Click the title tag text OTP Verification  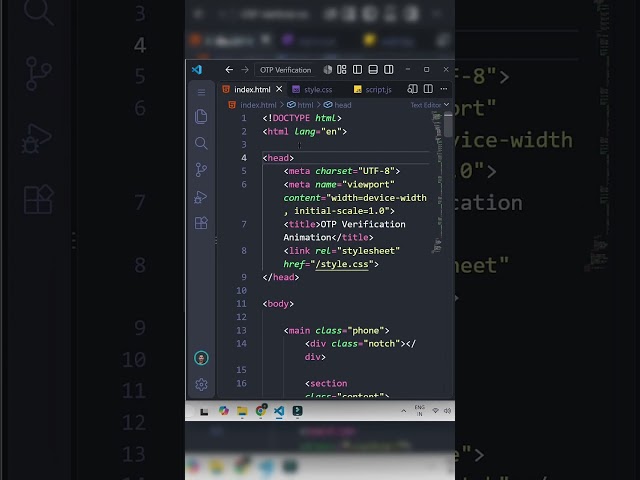click(363, 224)
